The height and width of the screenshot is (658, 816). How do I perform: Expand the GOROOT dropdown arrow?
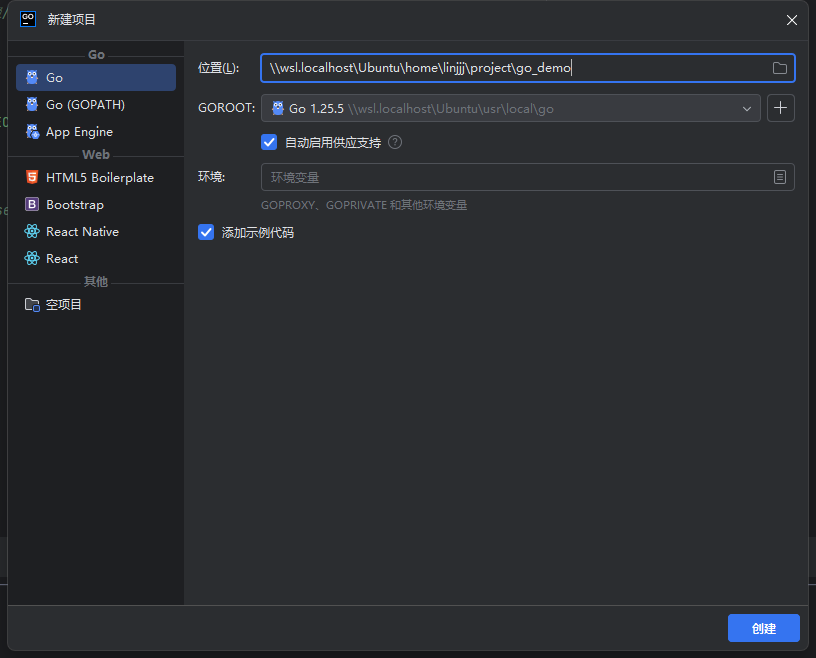click(746, 108)
